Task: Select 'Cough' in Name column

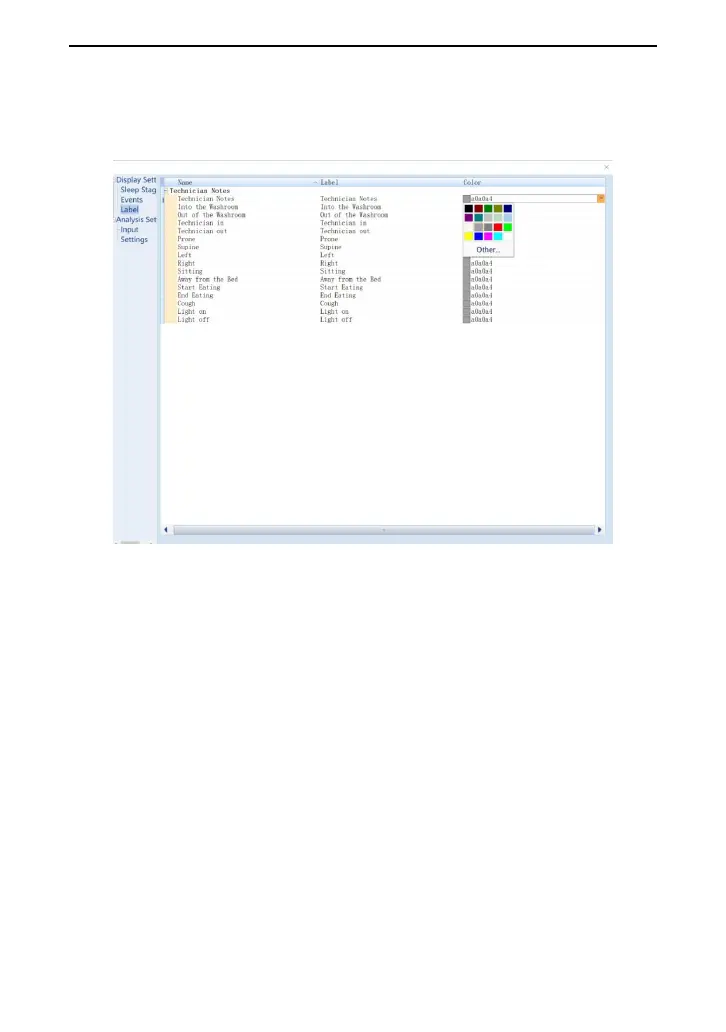Action: [186, 303]
